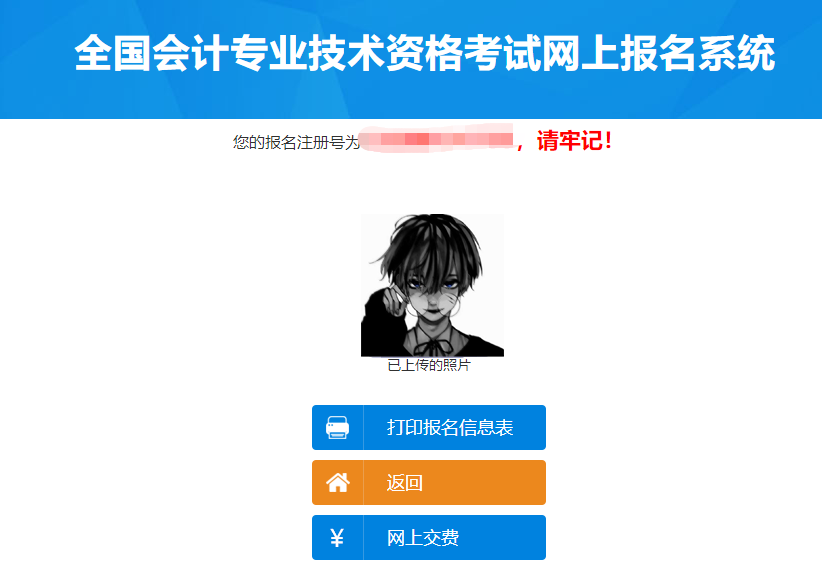822x583 pixels.
Task: Click the text label 打印报名信息表
Action: [x=450, y=427]
